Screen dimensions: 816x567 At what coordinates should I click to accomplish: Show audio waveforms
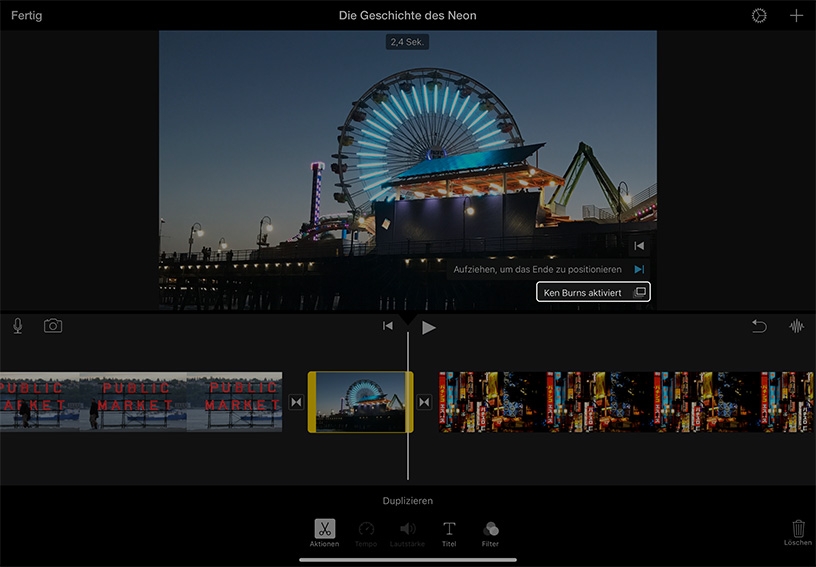pos(796,326)
